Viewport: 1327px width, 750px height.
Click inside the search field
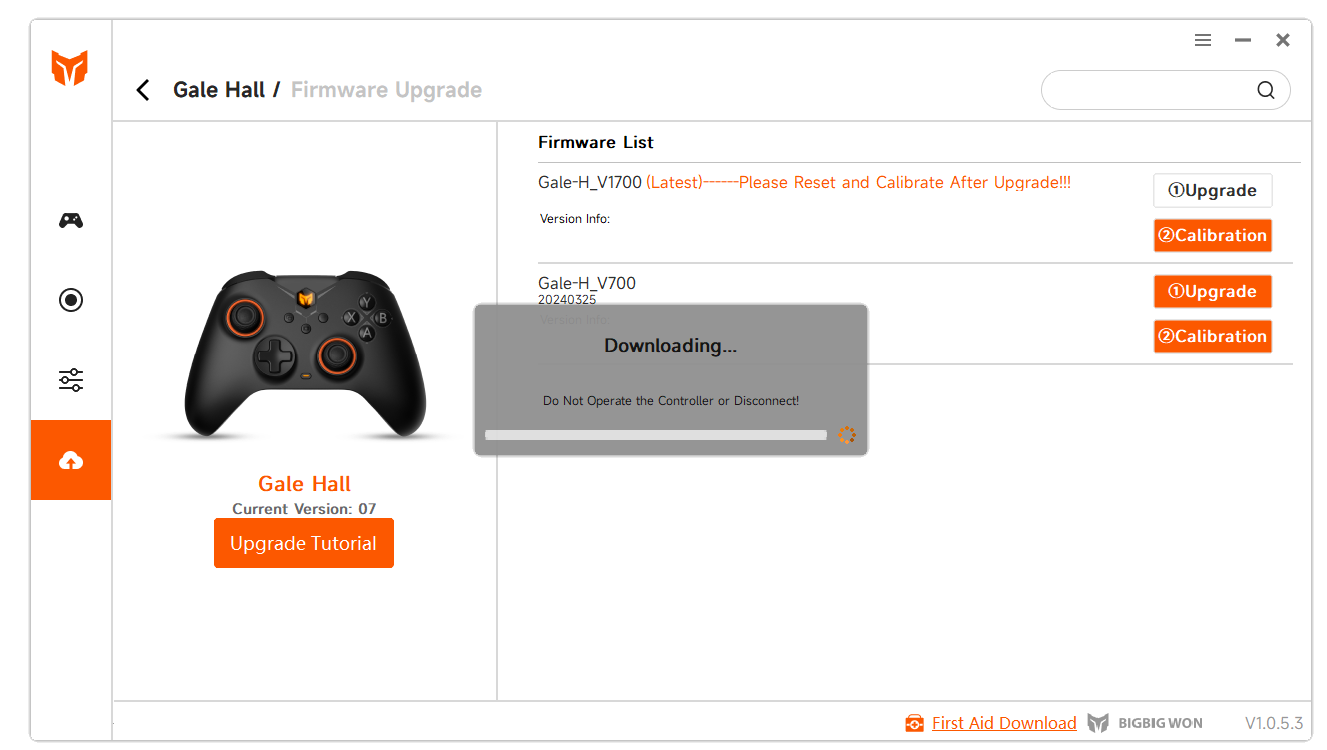click(x=1150, y=90)
